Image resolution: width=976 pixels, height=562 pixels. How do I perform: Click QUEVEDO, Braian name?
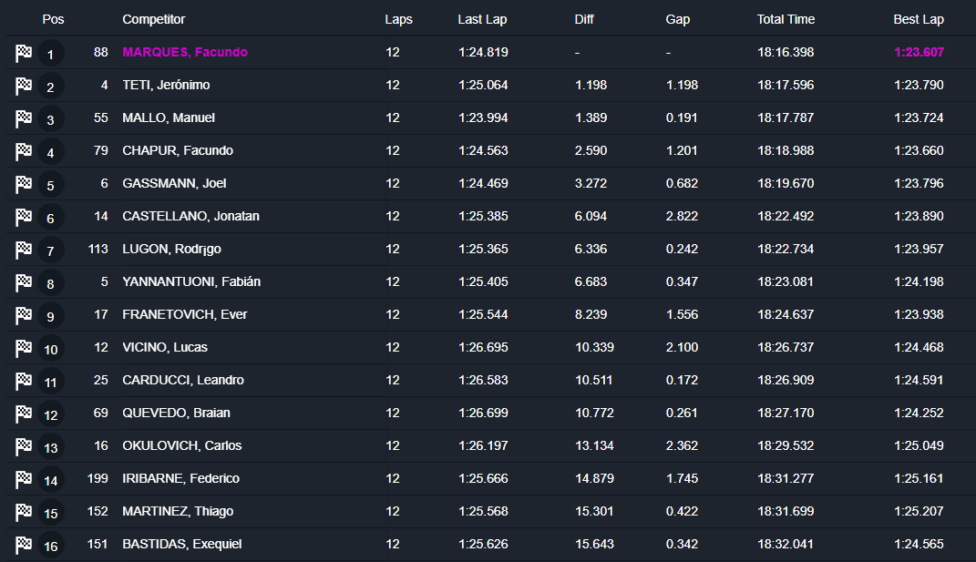coord(176,413)
